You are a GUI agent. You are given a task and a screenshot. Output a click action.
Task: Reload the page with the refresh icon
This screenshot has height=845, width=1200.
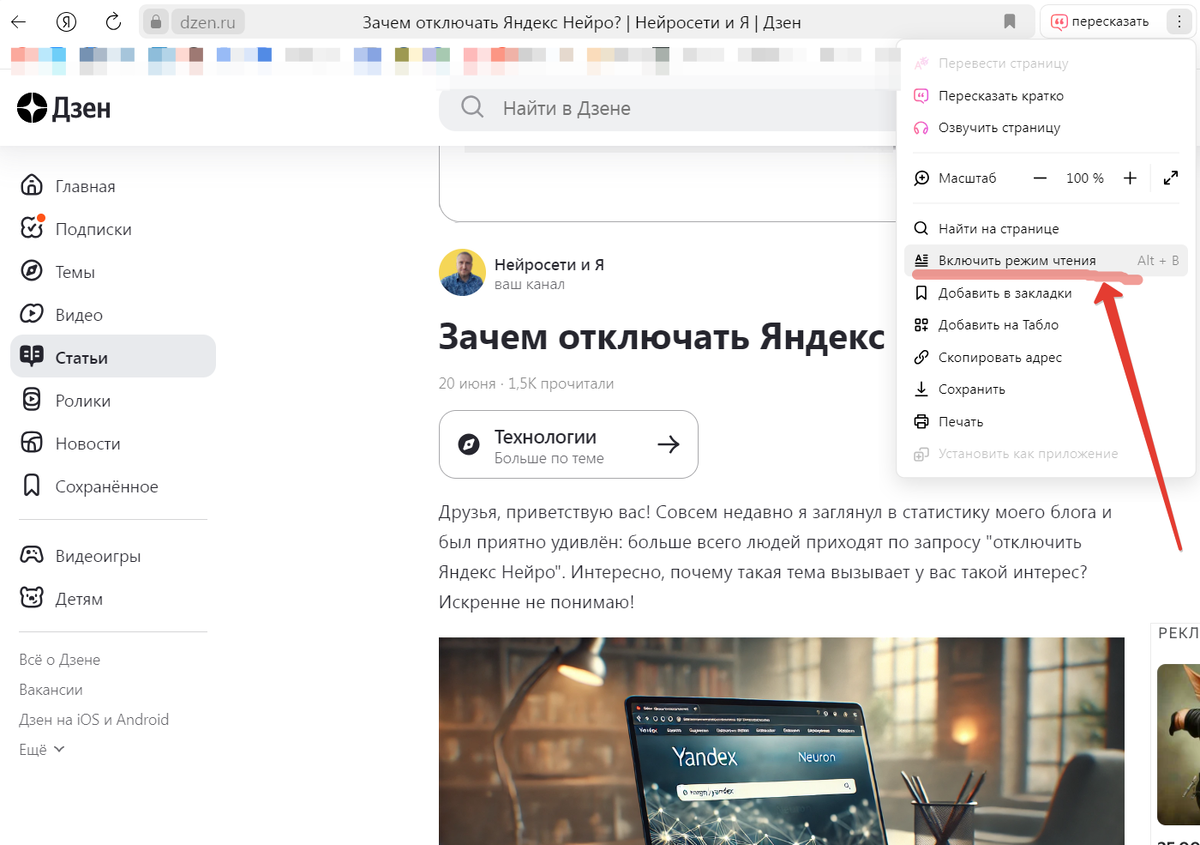(x=114, y=21)
